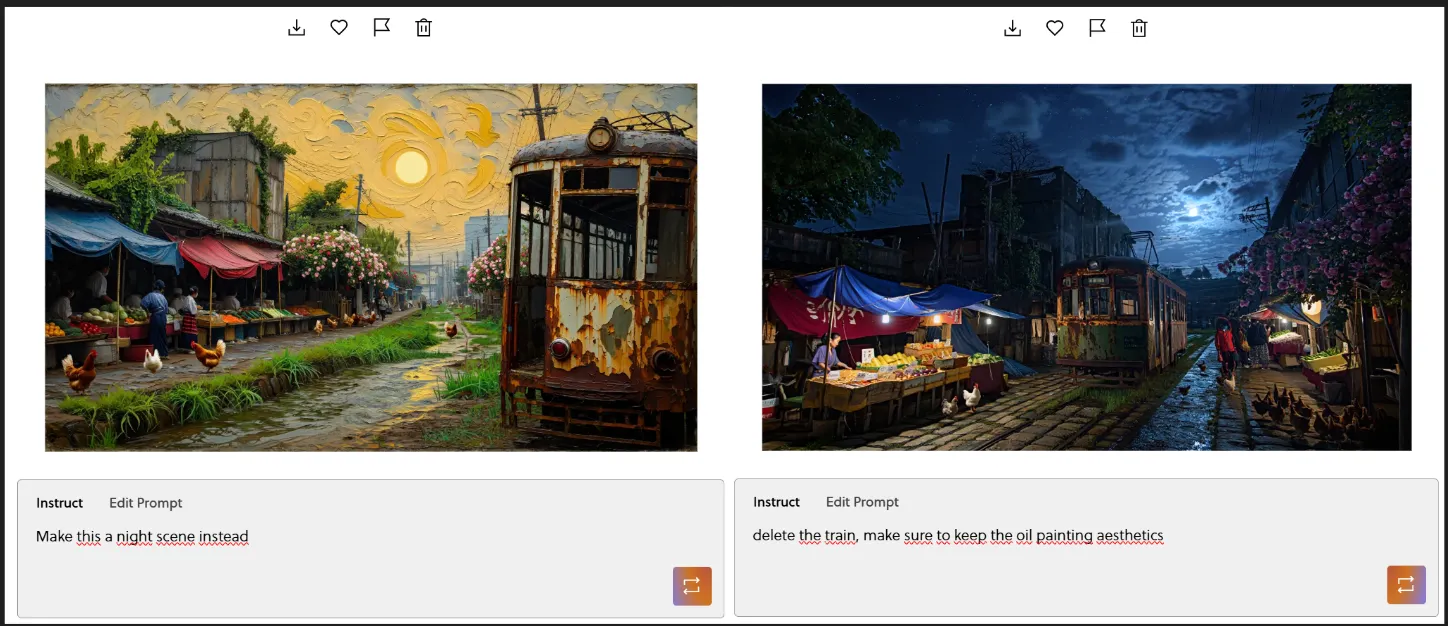Select the Instruct tab under left image
Image resolution: width=1448 pixels, height=626 pixels.
pos(60,503)
